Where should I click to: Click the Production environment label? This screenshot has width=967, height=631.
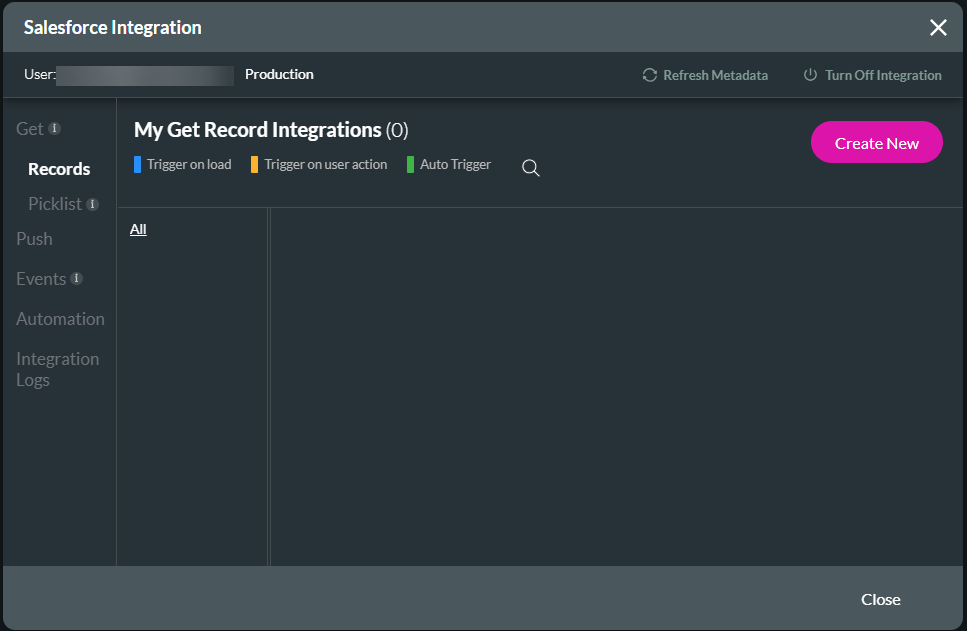pos(279,74)
